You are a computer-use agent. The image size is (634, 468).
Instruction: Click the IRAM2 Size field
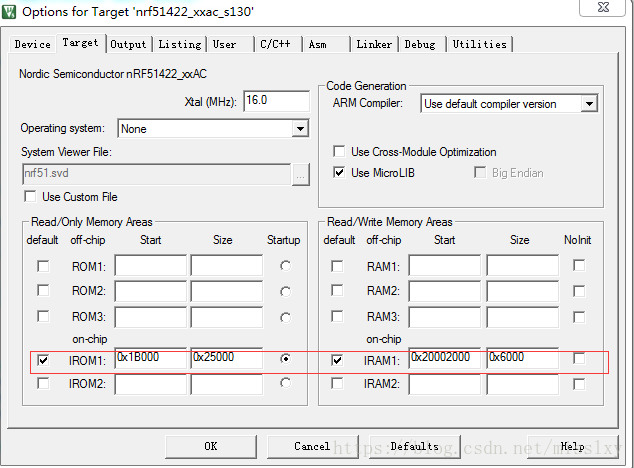click(522, 384)
